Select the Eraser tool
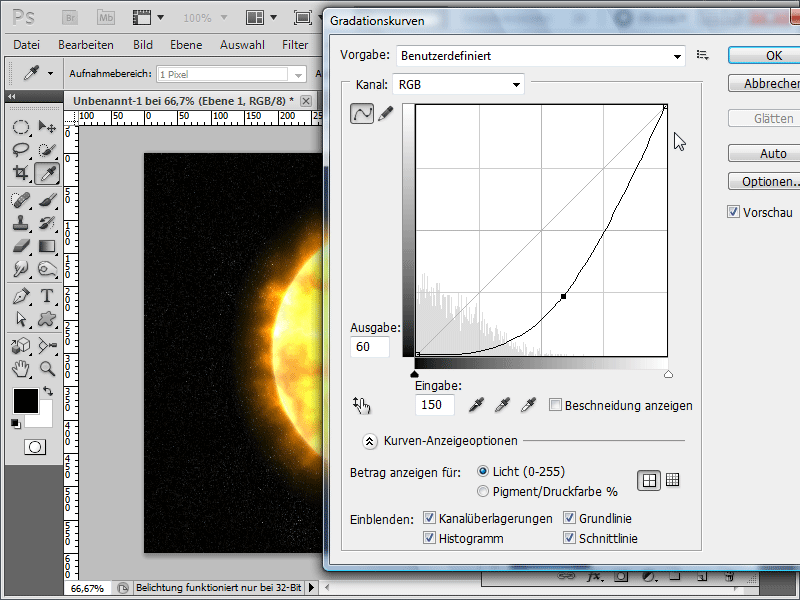Viewport: 800px width, 600px height. point(20,246)
